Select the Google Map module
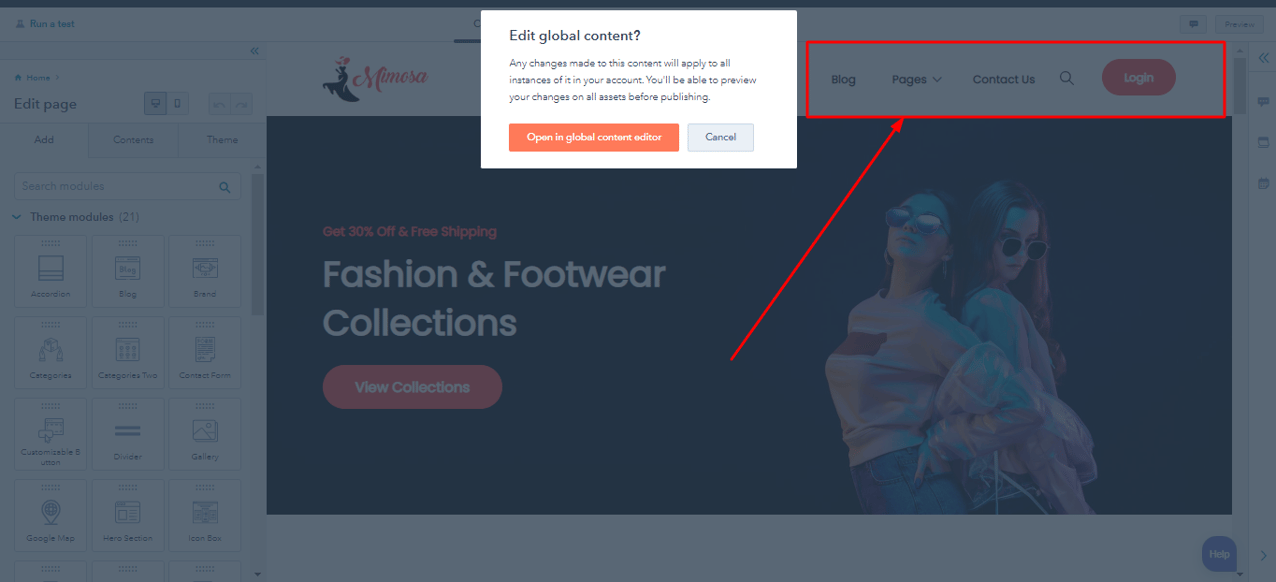1276x582 pixels. point(50,516)
